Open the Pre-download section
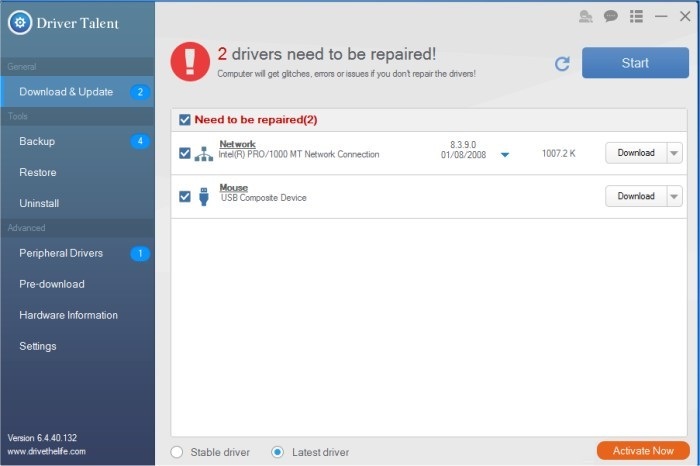 pos(77,284)
